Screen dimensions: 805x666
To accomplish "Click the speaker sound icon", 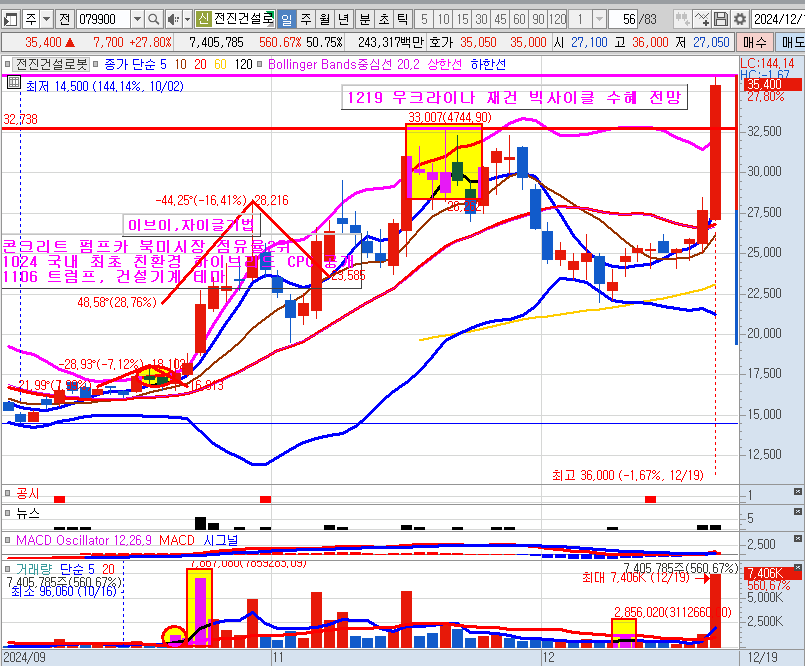I will (173, 19).
